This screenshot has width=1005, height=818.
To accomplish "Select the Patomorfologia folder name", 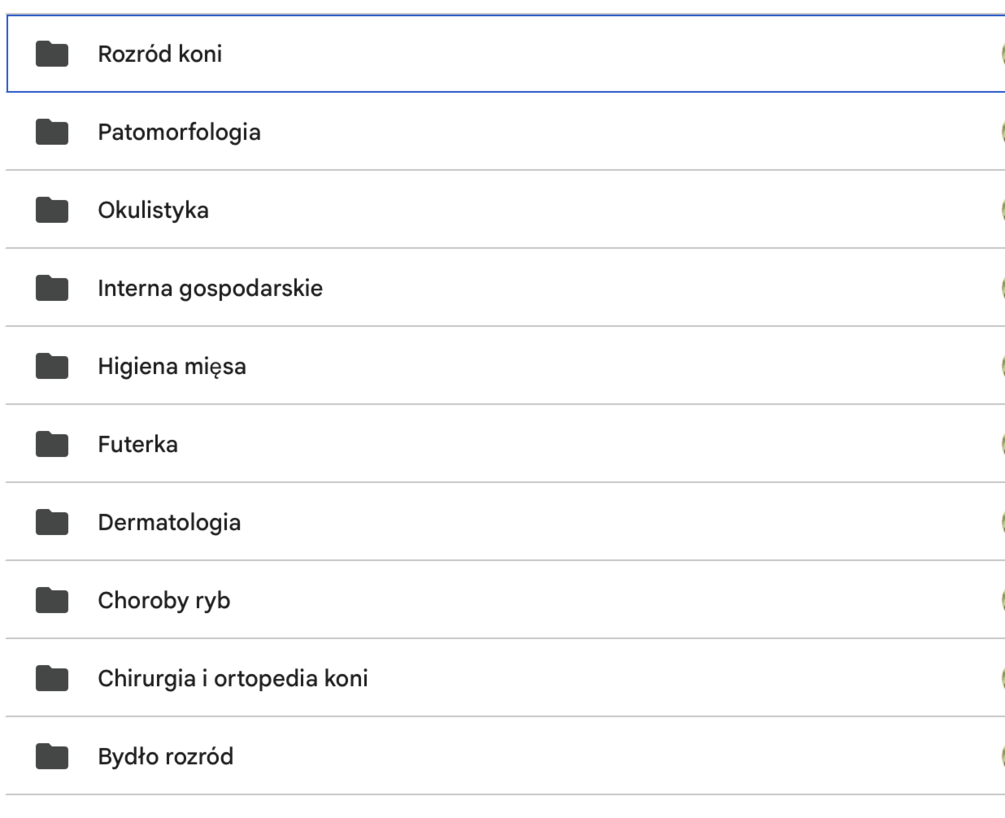I will coord(179,132).
